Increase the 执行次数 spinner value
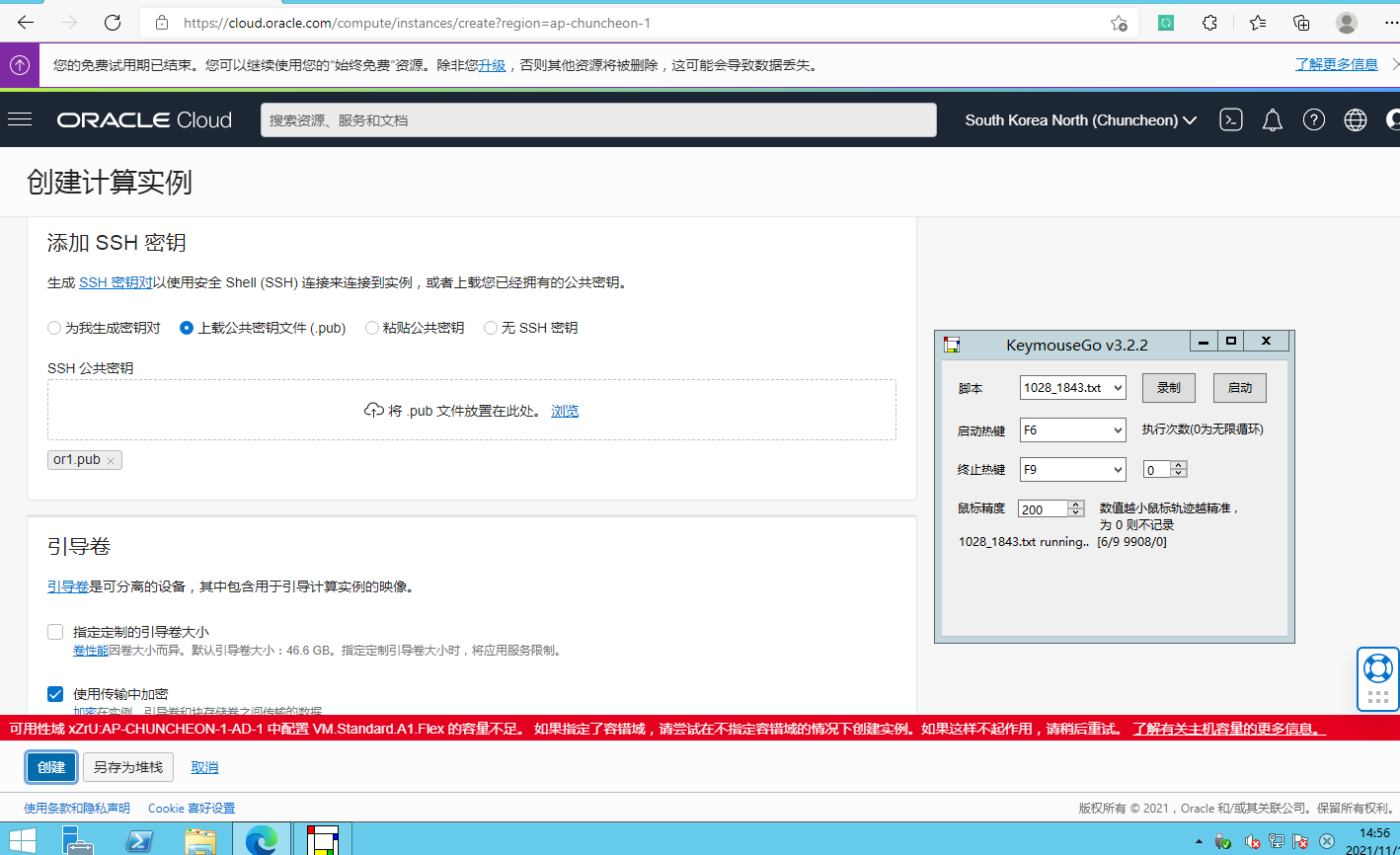Image resolution: width=1400 pixels, height=855 pixels. (1179, 465)
